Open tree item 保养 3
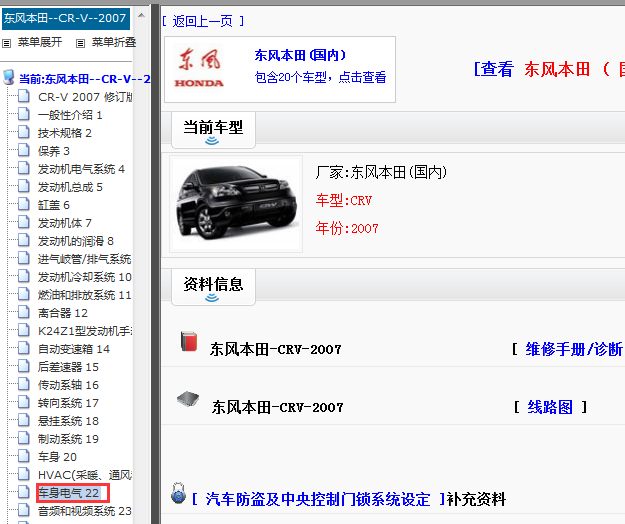 click(x=54, y=151)
